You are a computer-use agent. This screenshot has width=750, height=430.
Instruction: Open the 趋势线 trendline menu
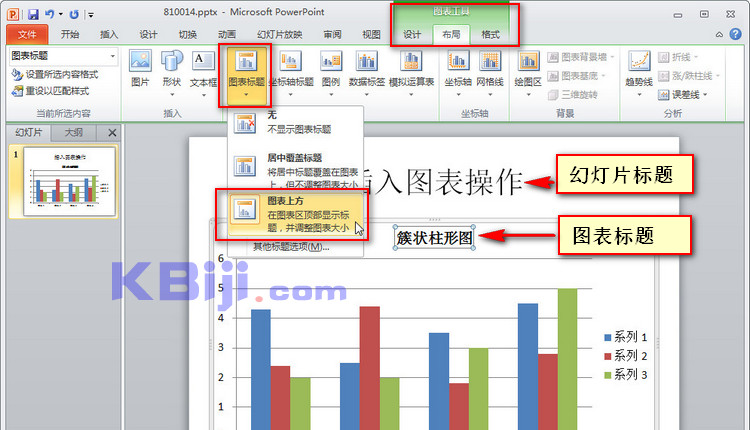click(x=639, y=73)
